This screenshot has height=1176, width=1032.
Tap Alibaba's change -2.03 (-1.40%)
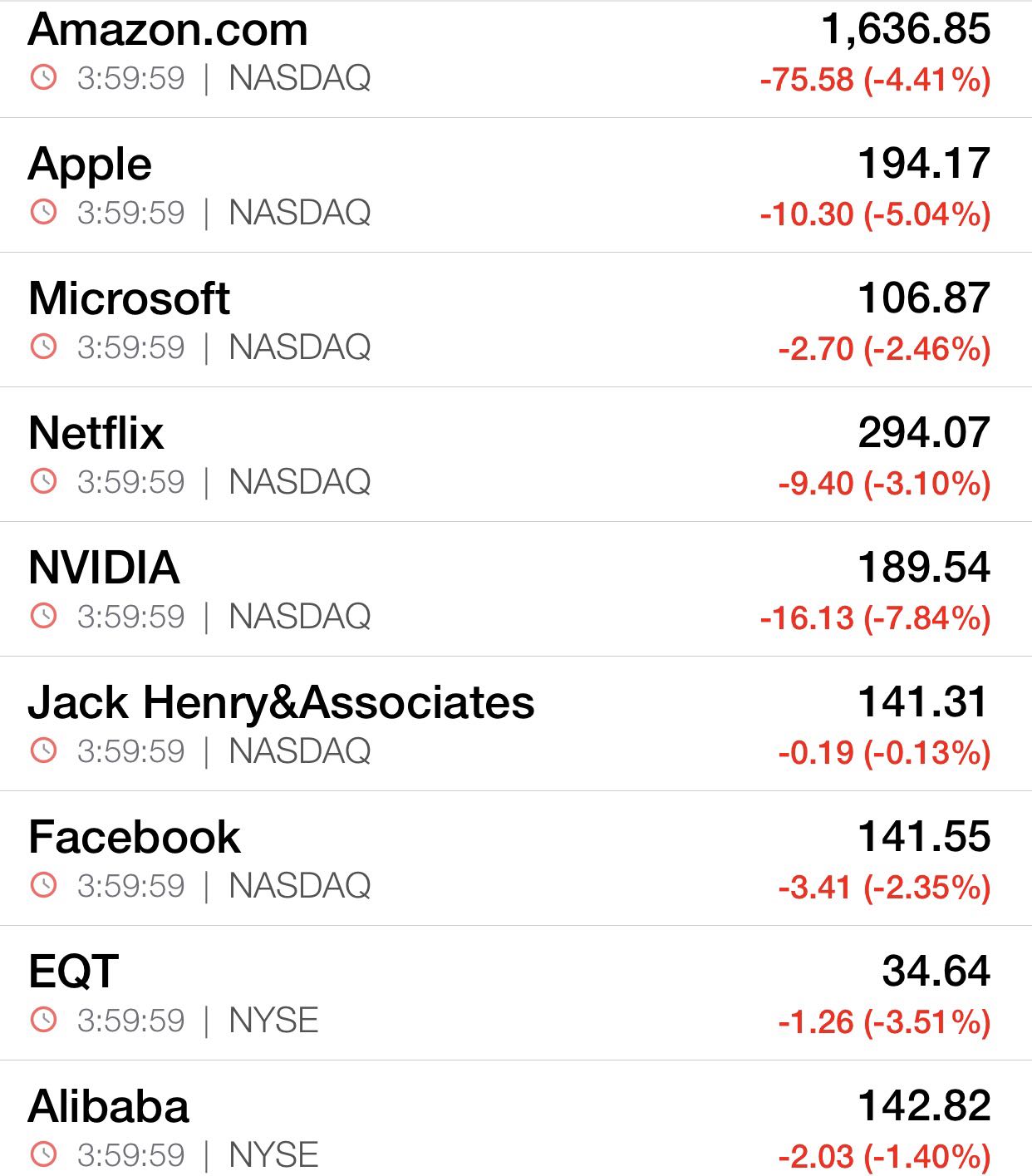click(x=884, y=1157)
